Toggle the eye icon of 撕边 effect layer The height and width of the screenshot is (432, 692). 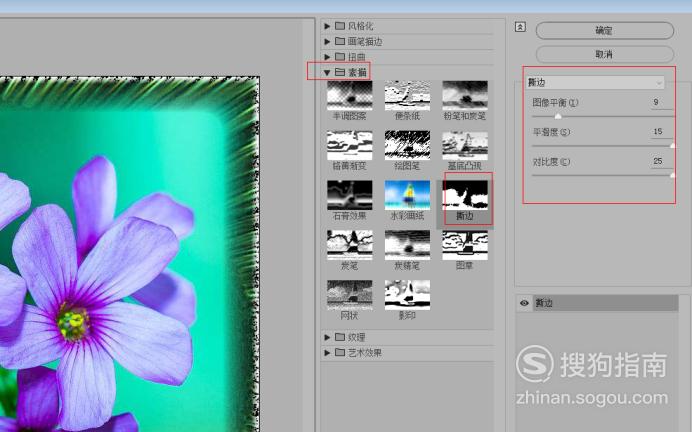[524, 303]
